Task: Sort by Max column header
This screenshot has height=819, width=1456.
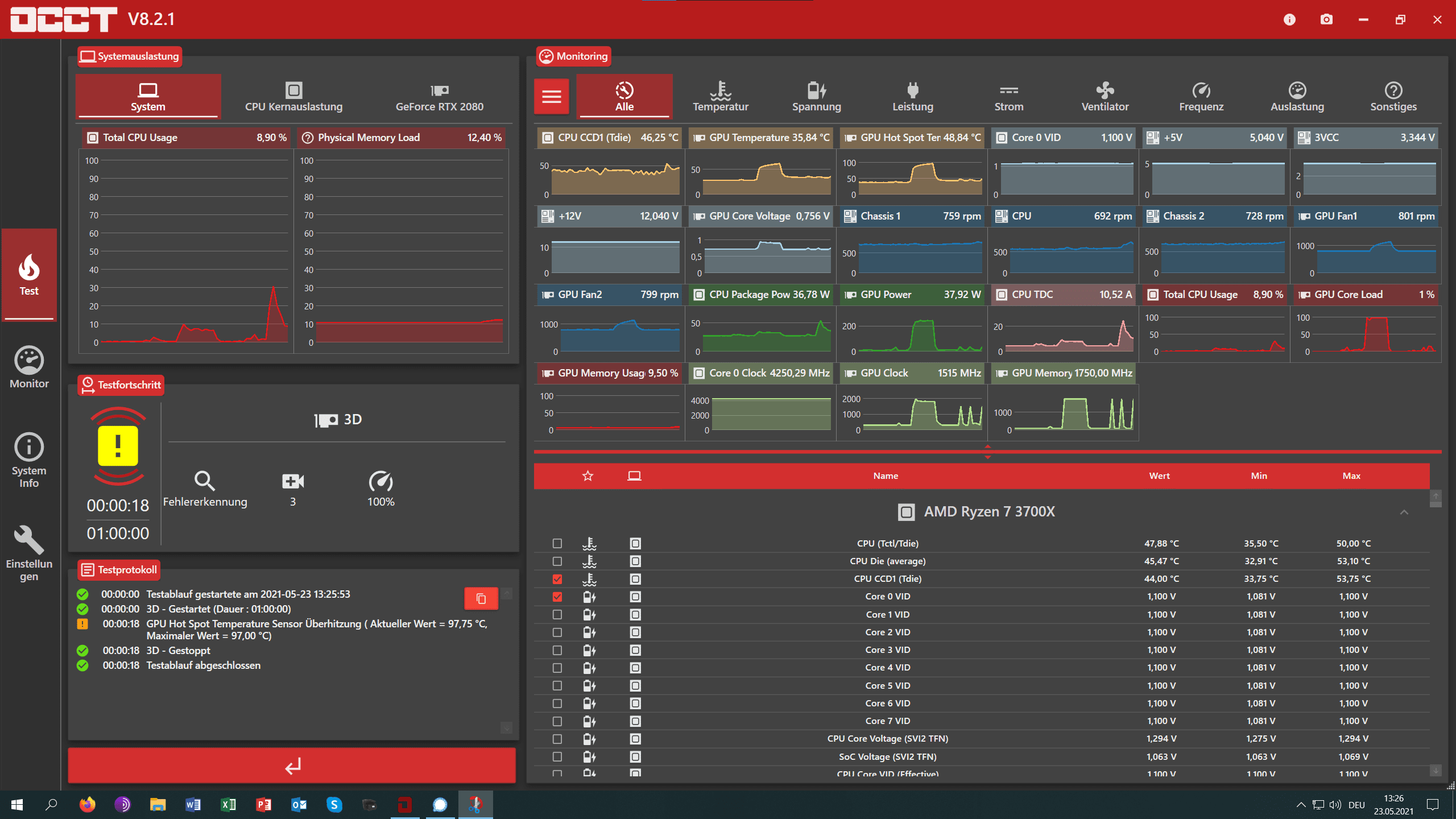Action: point(1351,475)
